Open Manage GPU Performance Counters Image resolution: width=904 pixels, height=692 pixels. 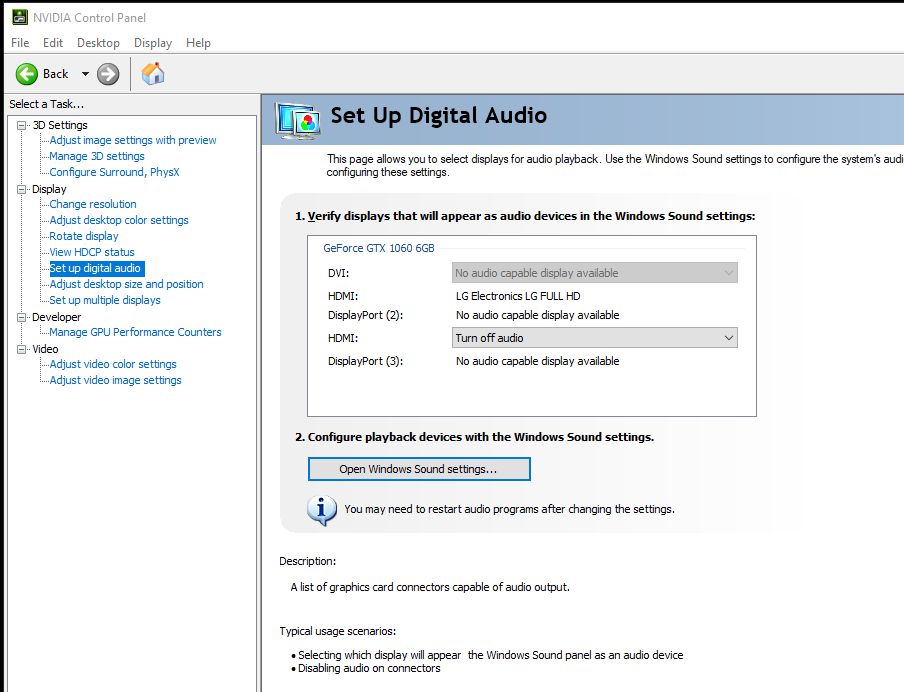pos(135,332)
